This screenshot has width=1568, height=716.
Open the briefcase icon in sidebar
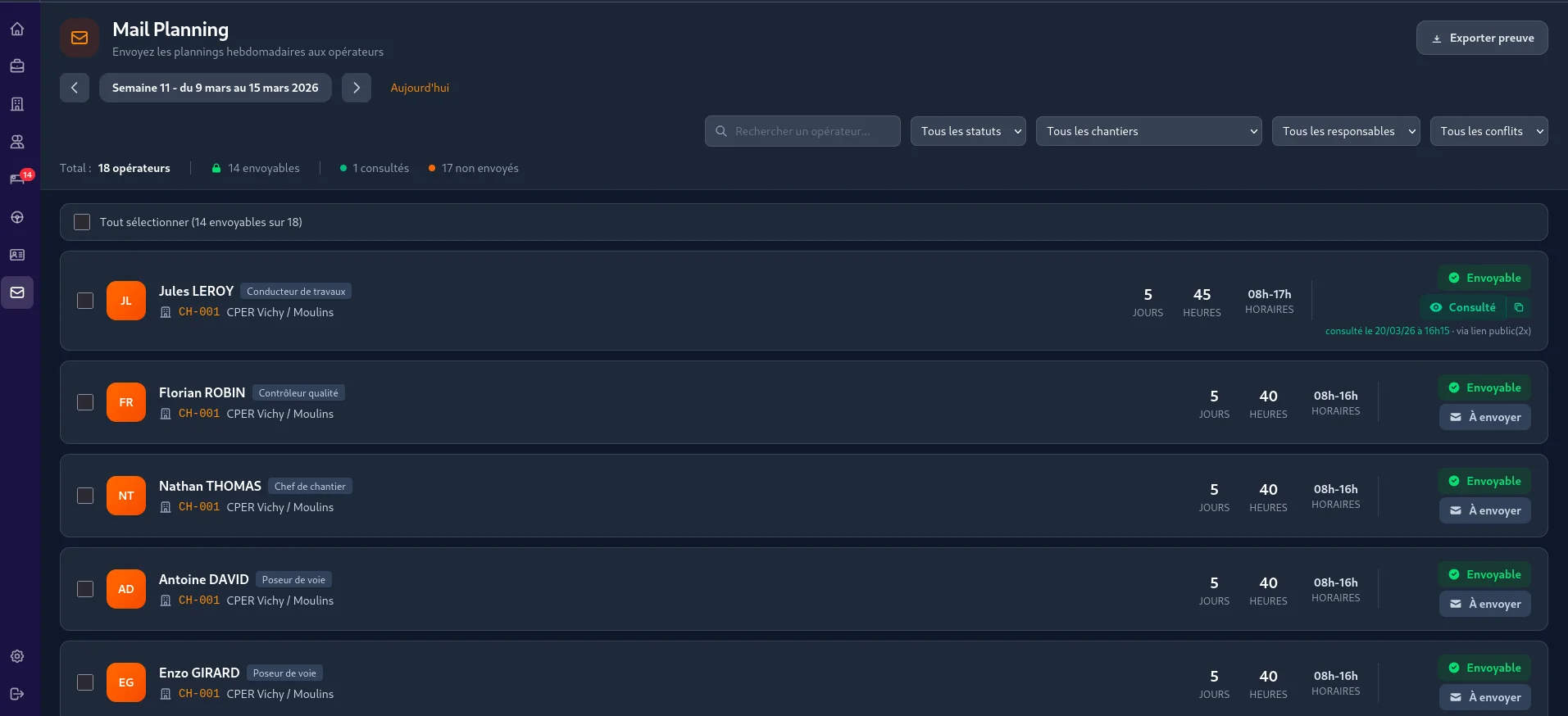tap(17, 66)
